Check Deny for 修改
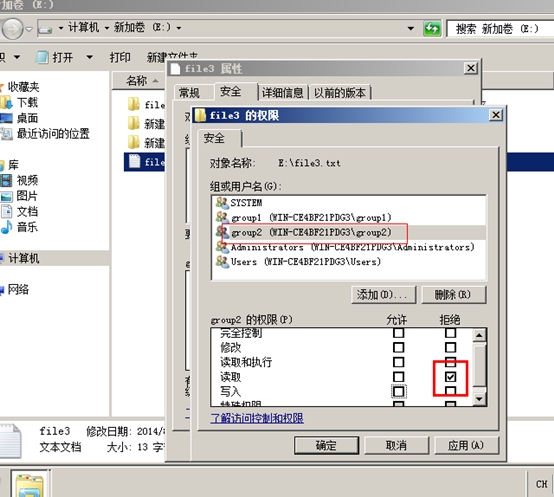The image size is (554, 497). click(450, 348)
